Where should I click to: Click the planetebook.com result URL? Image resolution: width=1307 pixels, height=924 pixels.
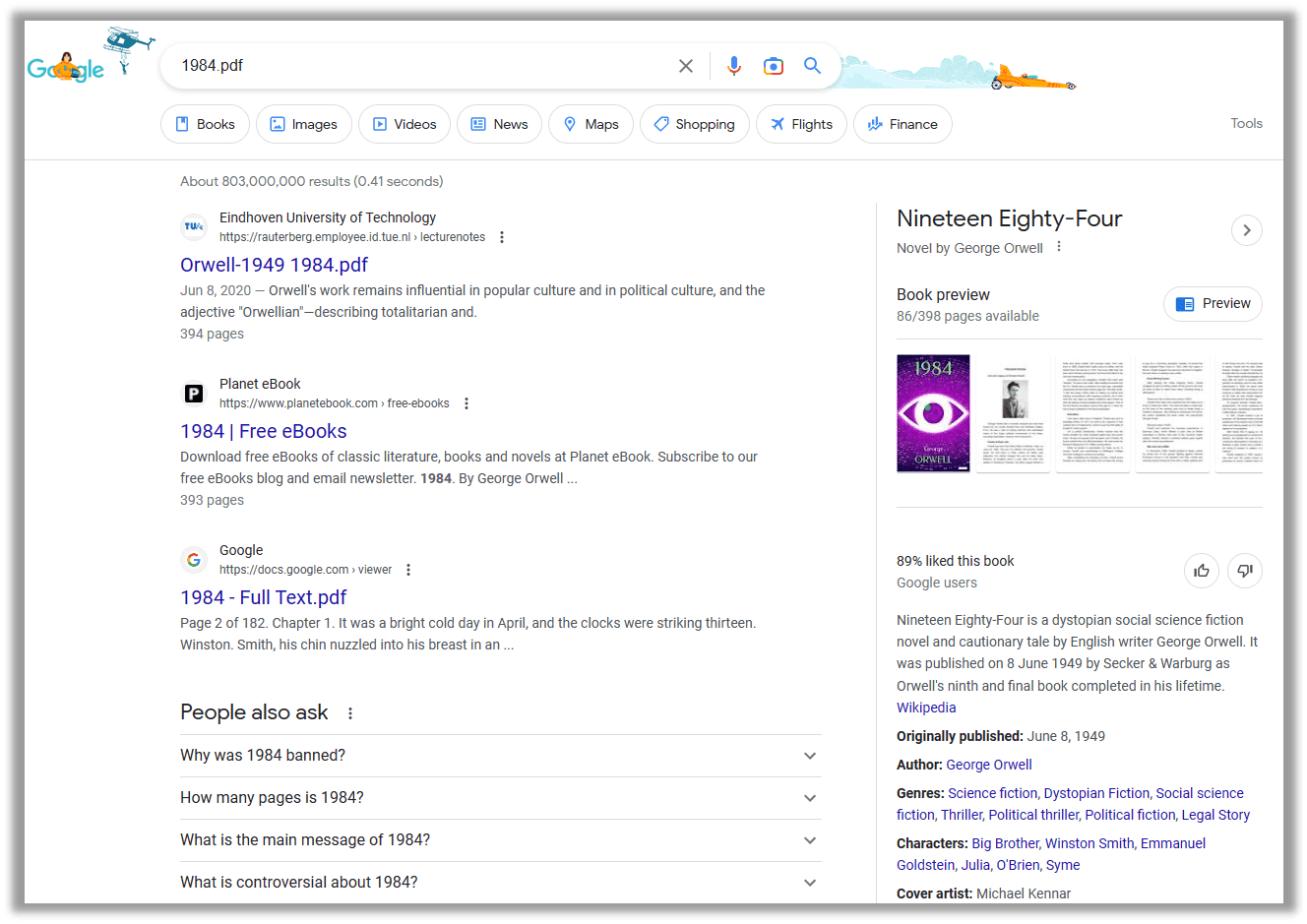pos(335,403)
